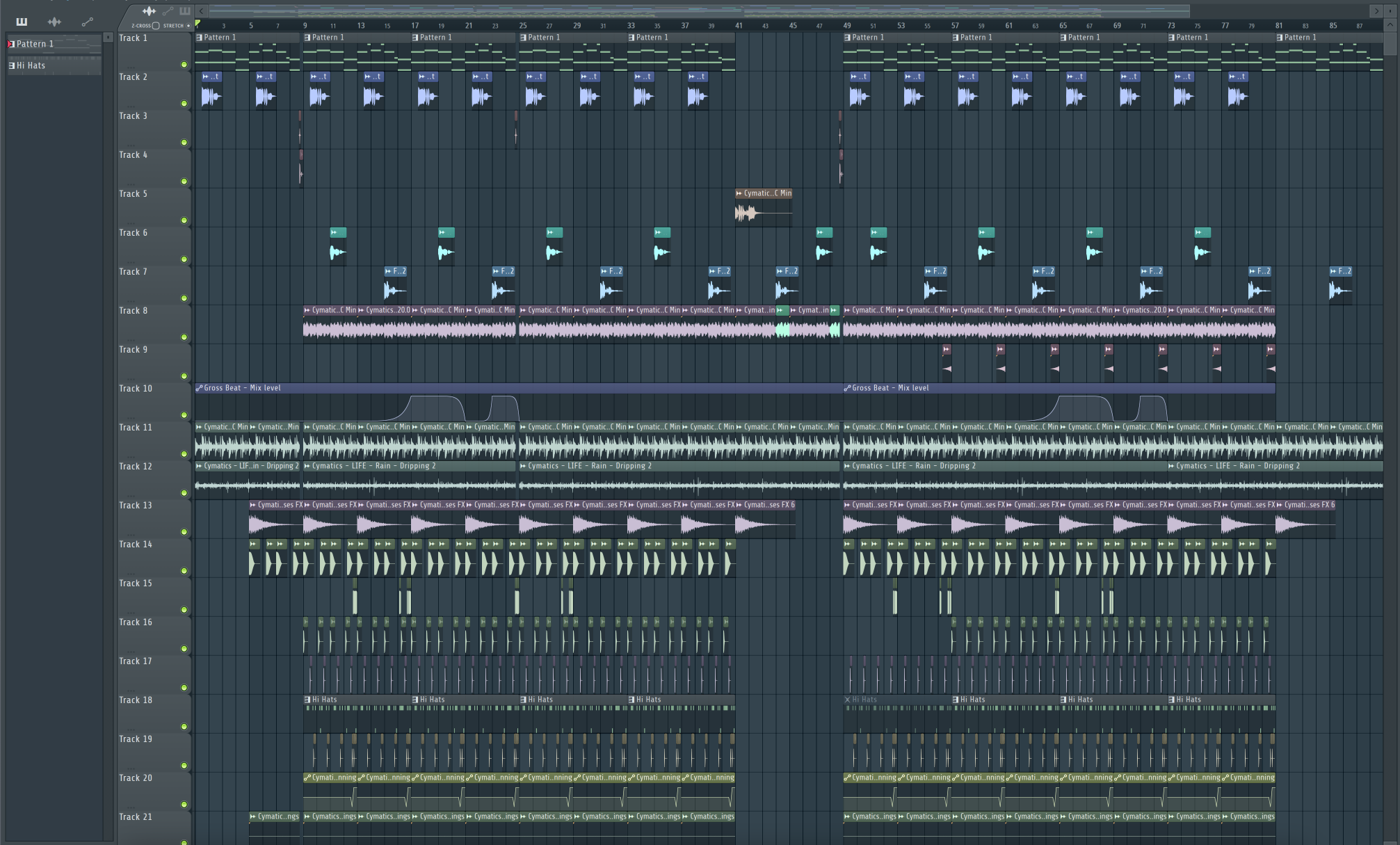Mute Track 18 with its green LED
Image resolution: width=1400 pixels, height=845 pixels.
click(x=184, y=727)
